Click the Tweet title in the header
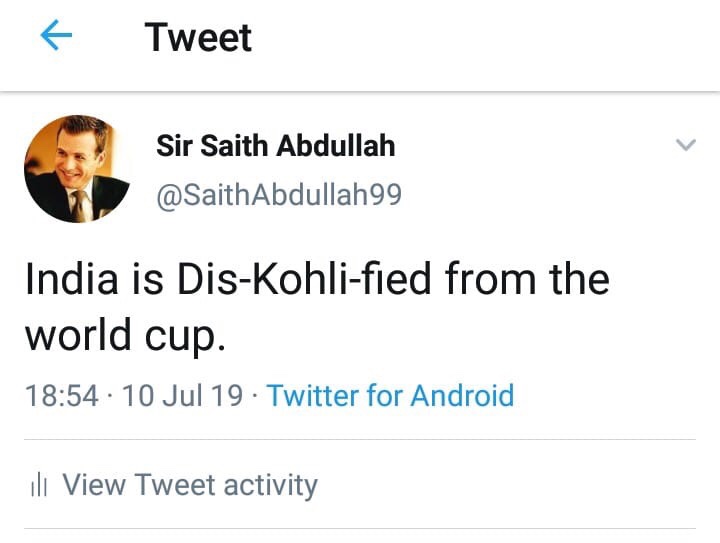This screenshot has height=543, width=720. [198, 37]
